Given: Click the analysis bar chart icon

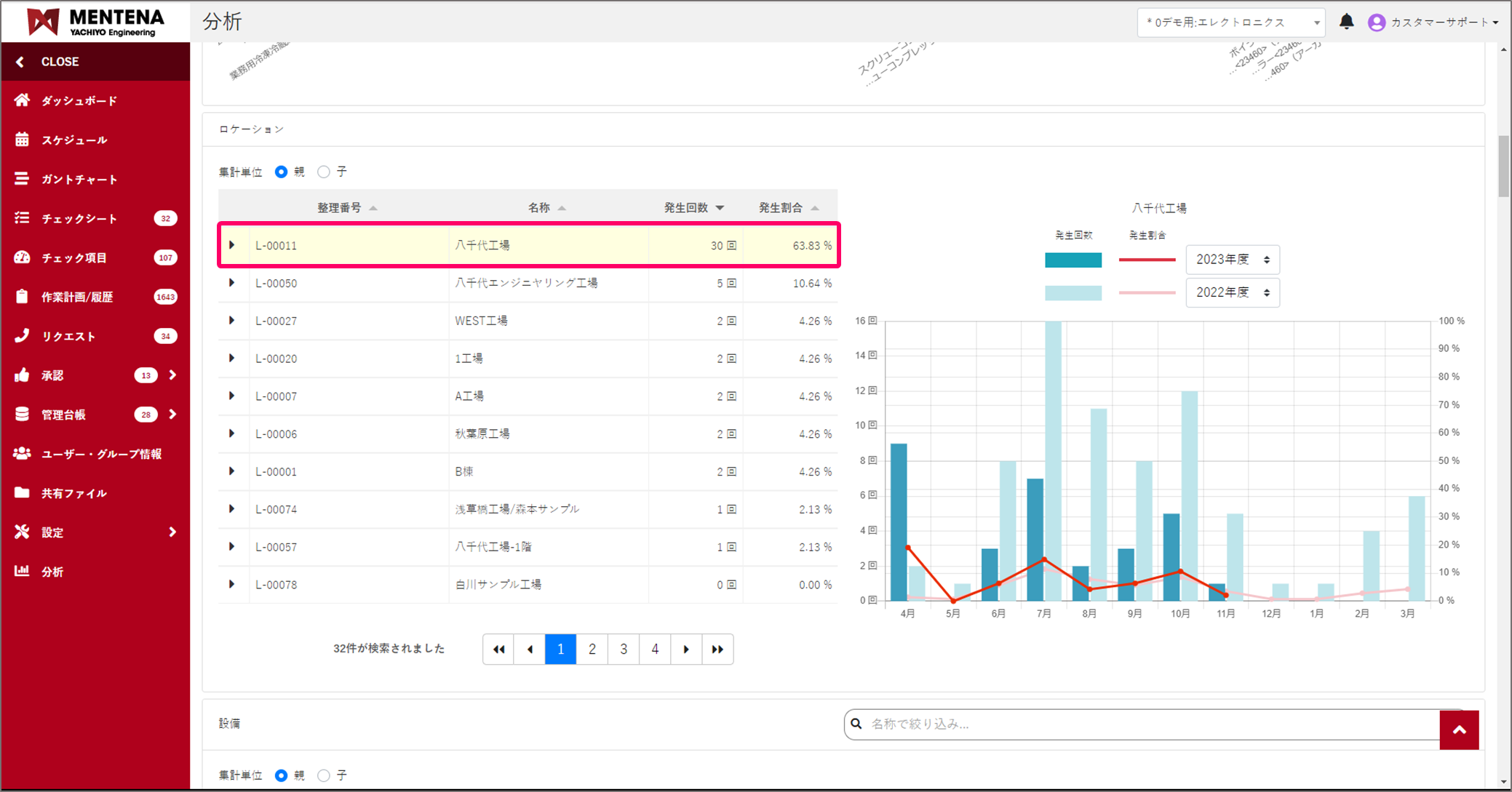Looking at the screenshot, I should pos(23,572).
